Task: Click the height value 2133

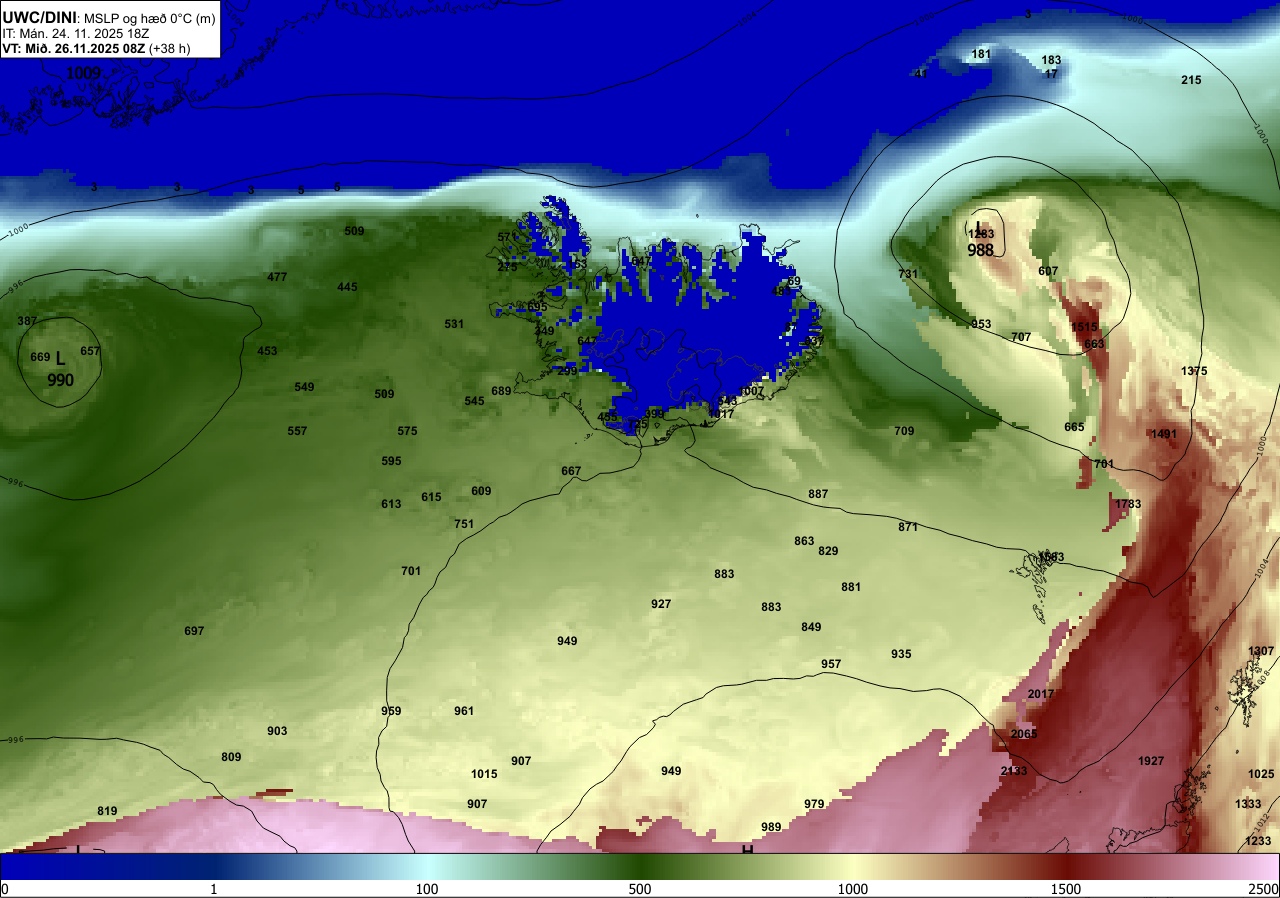Action: tap(1014, 771)
